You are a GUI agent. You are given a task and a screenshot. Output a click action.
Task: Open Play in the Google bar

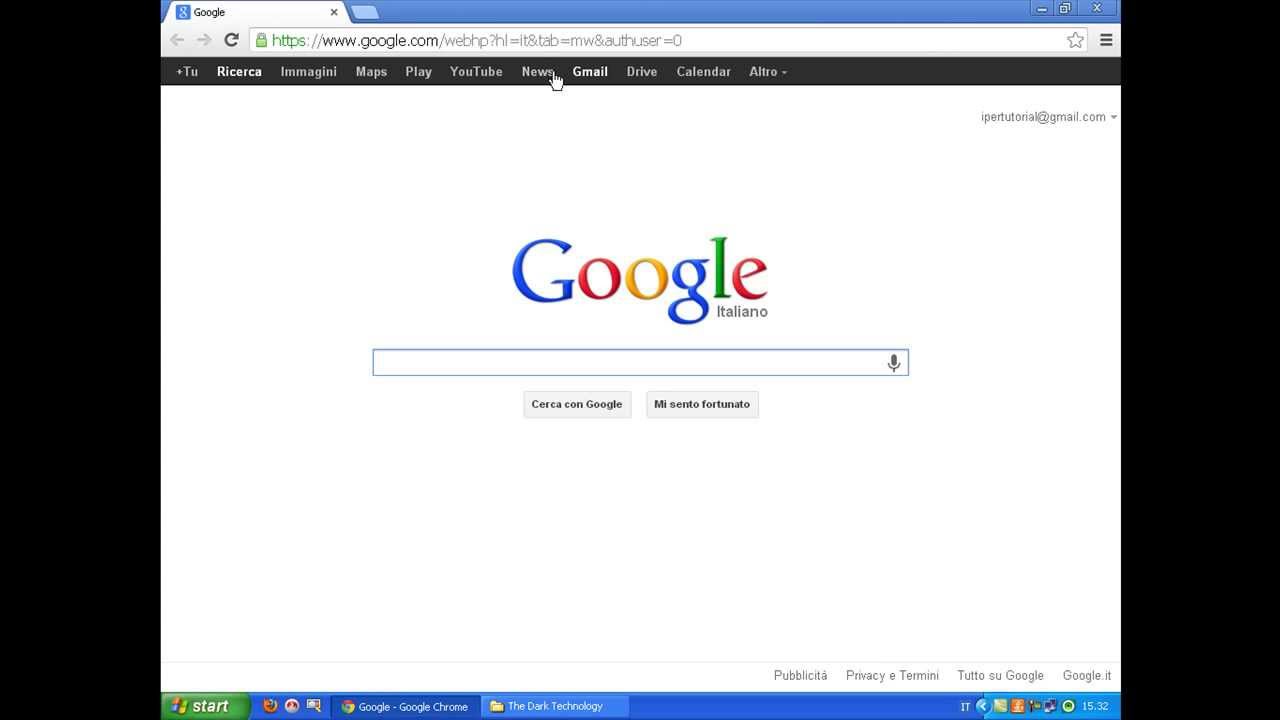pyautogui.click(x=418, y=72)
